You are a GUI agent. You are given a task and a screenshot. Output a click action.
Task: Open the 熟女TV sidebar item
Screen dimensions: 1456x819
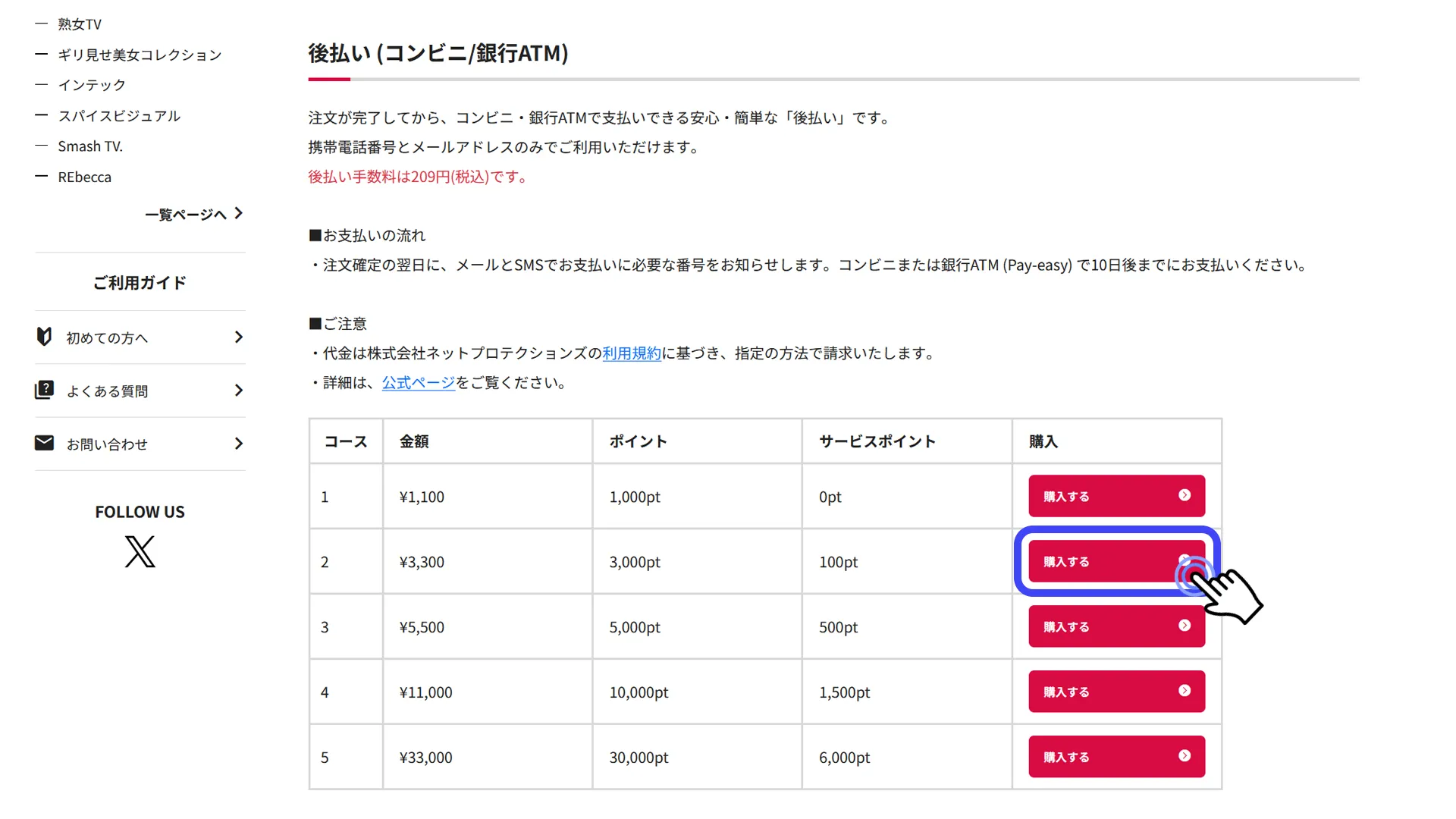(80, 24)
